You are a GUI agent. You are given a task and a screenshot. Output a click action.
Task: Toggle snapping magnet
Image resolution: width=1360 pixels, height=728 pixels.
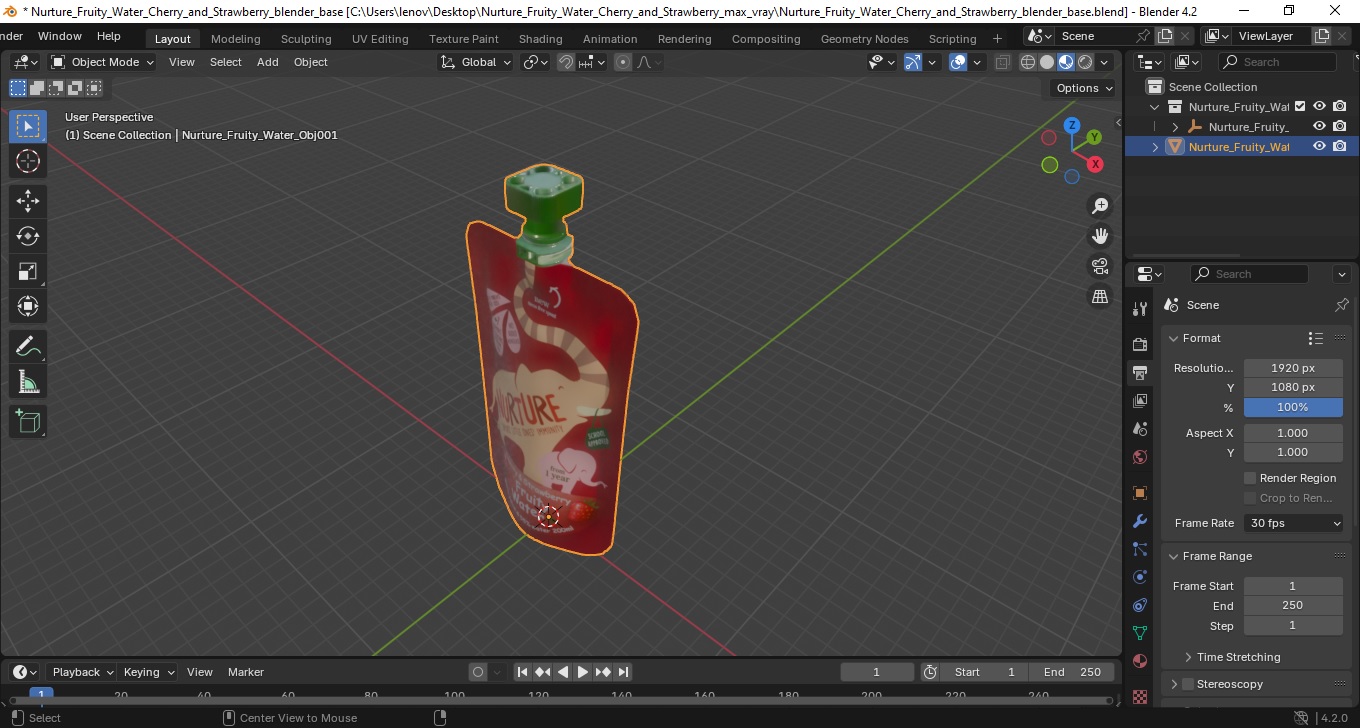pos(566,62)
